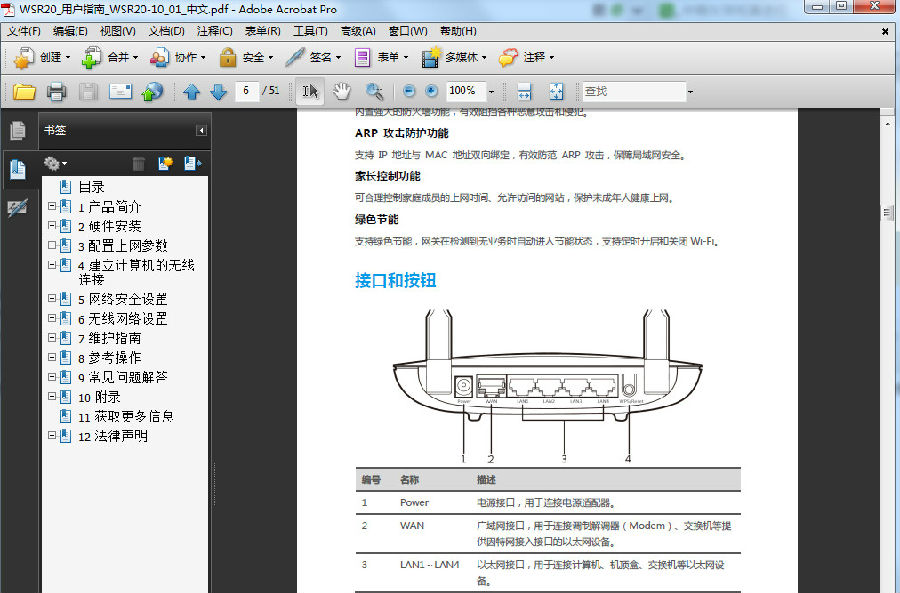Jump to bookmark '11 获取更多信息'
Image resolution: width=900 pixels, height=593 pixels.
[x=125, y=417]
